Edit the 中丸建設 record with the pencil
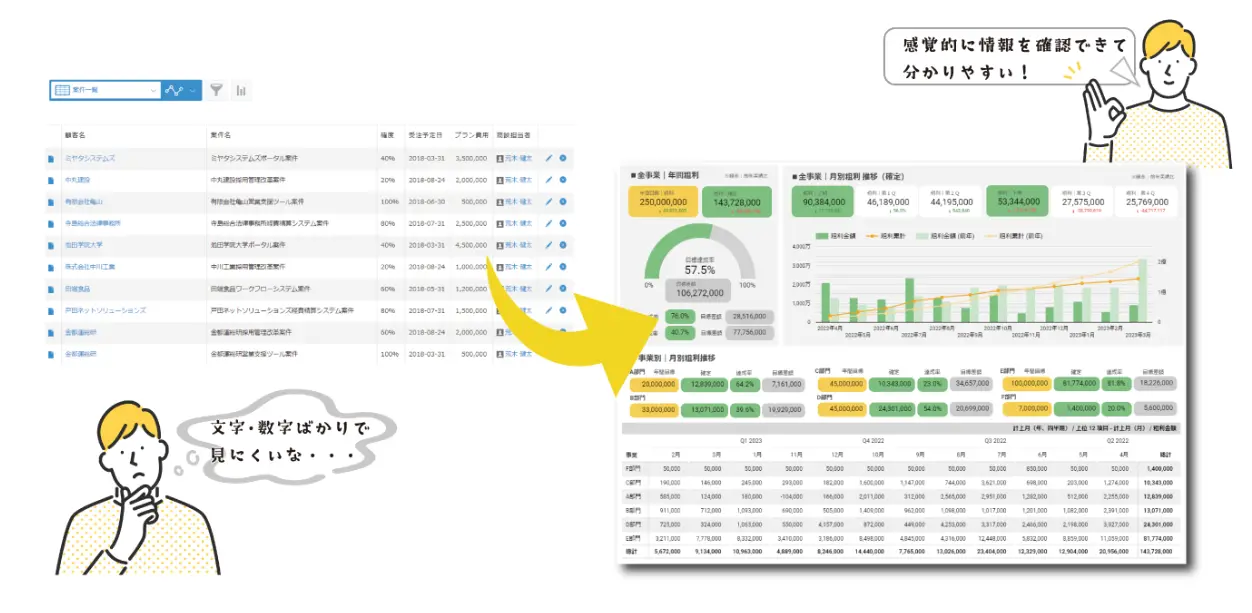This screenshot has height=613, width=1252. (x=548, y=180)
